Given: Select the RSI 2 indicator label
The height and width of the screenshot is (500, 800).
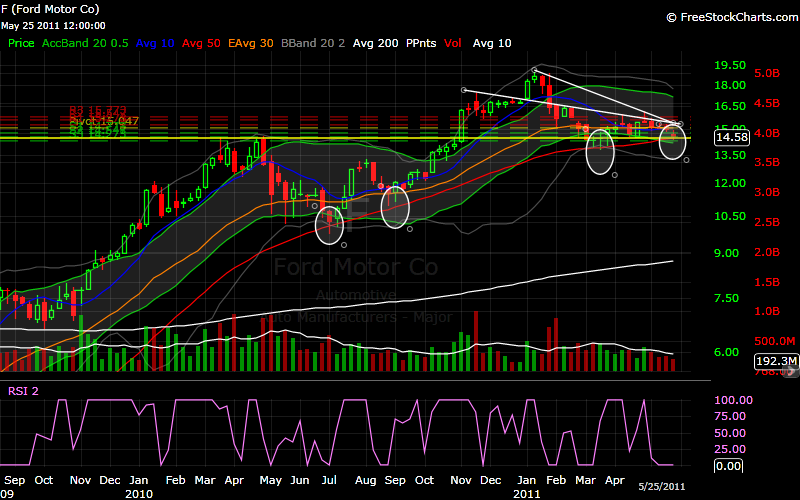Looking at the screenshot, I should (x=23, y=391).
